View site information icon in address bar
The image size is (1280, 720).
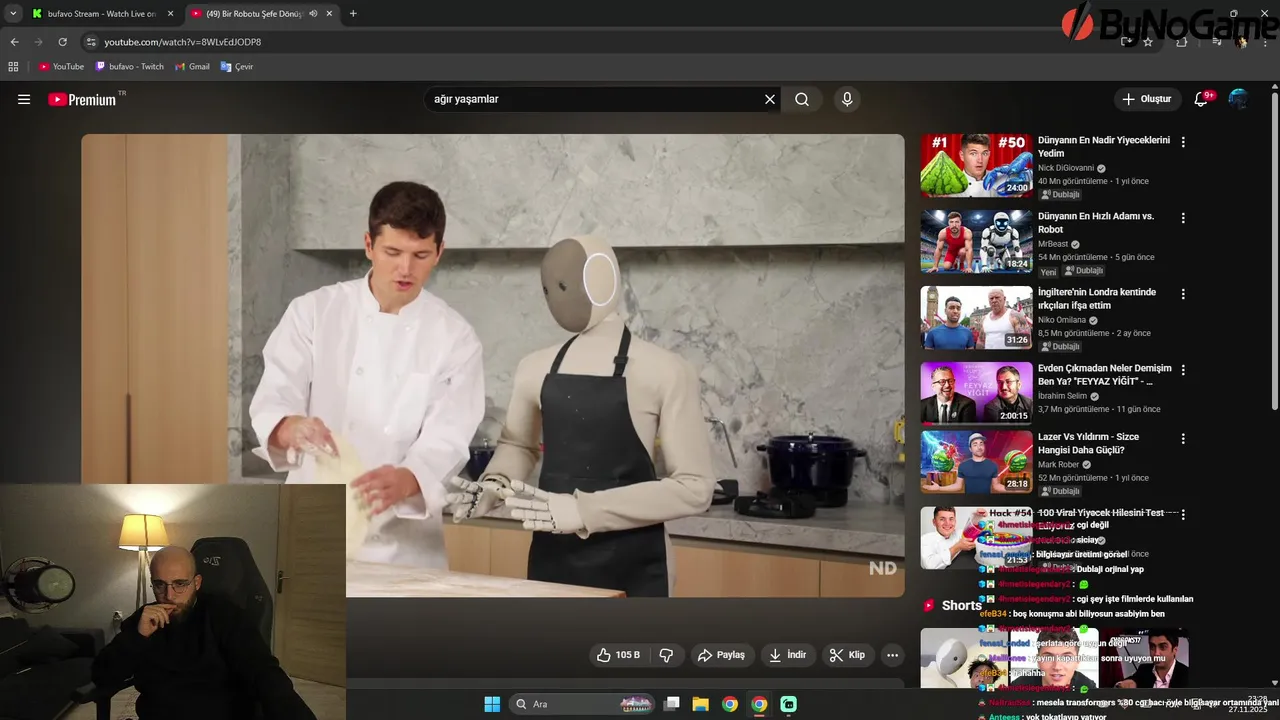click(91, 42)
